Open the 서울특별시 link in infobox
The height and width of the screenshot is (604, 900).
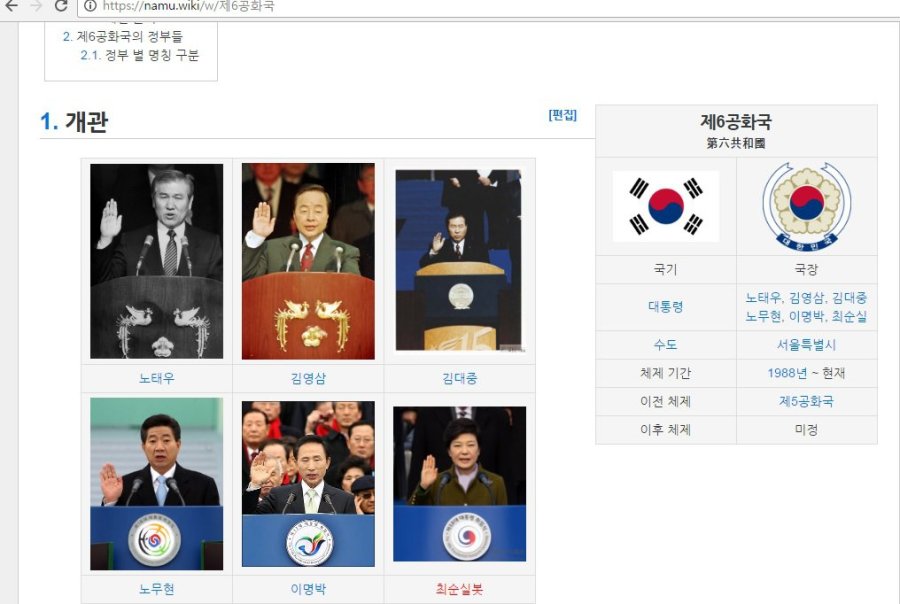(x=806, y=345)
